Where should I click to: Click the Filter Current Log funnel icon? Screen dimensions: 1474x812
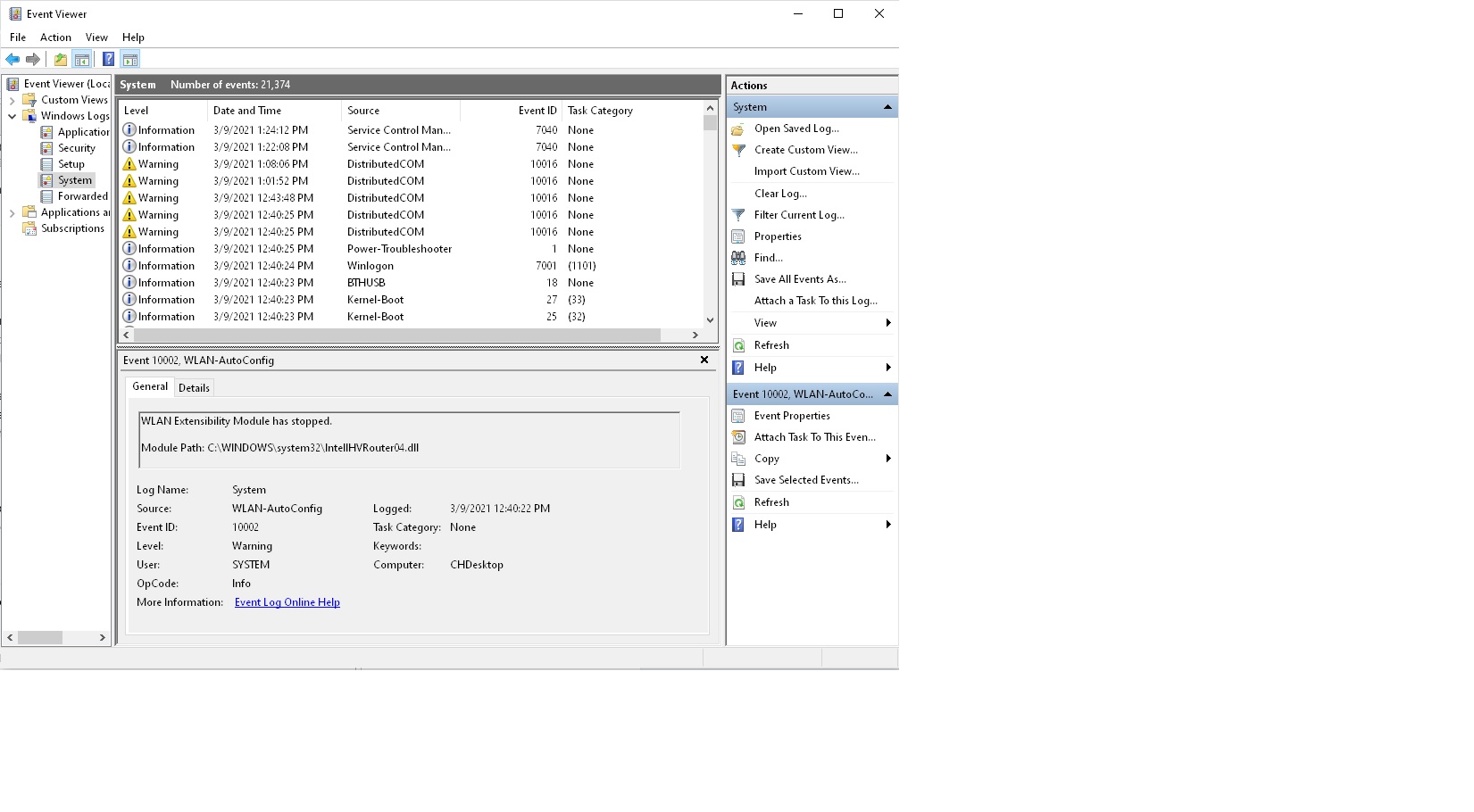click(x=738, y=215)
